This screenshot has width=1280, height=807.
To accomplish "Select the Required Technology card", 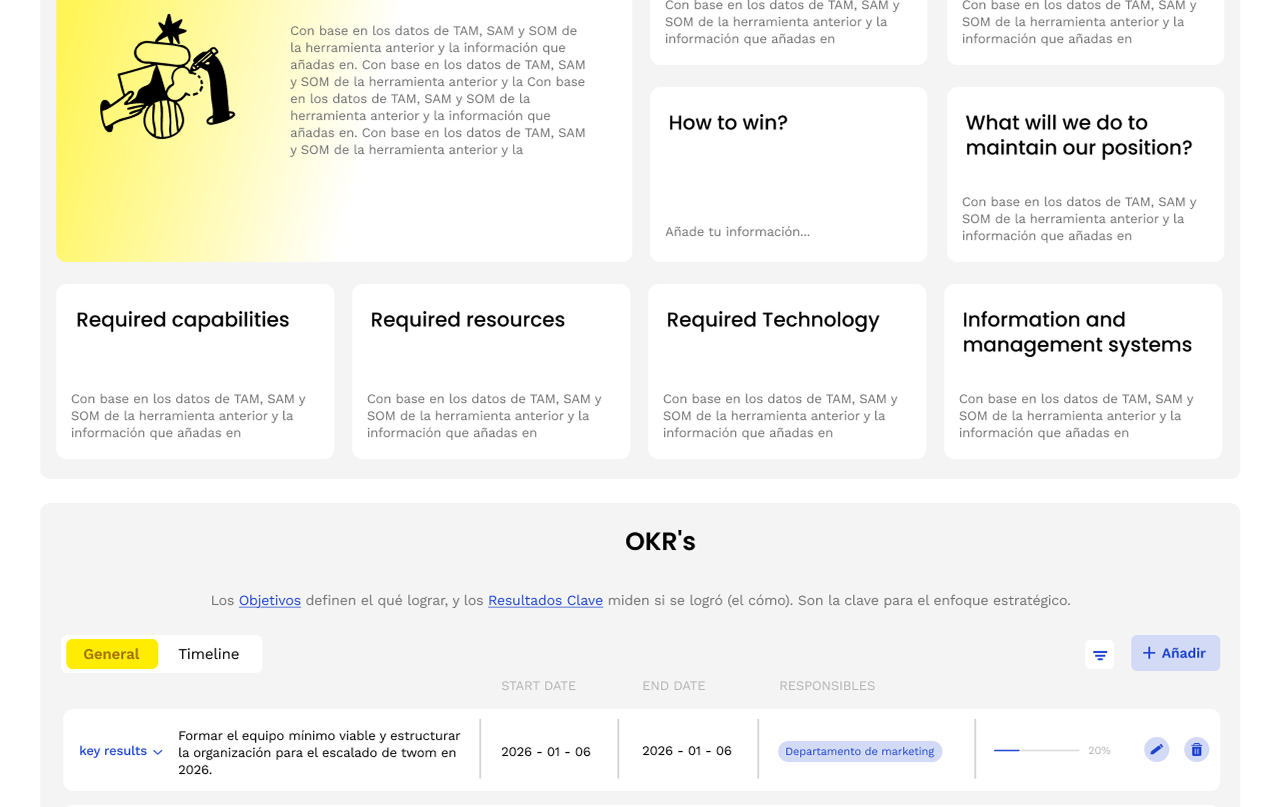I will [787, 371].
